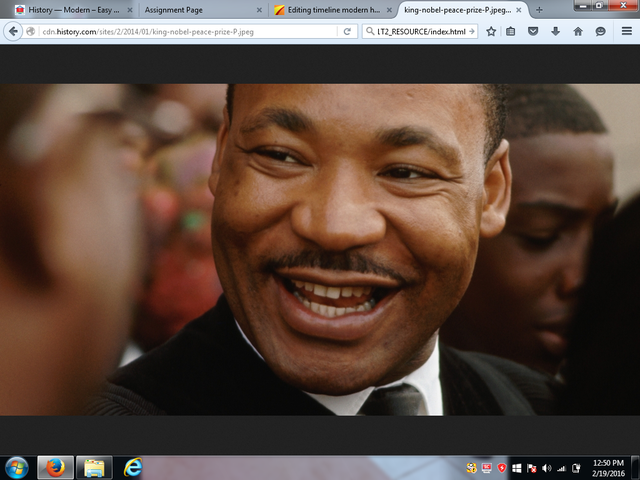Save page to Pocket

533,31
